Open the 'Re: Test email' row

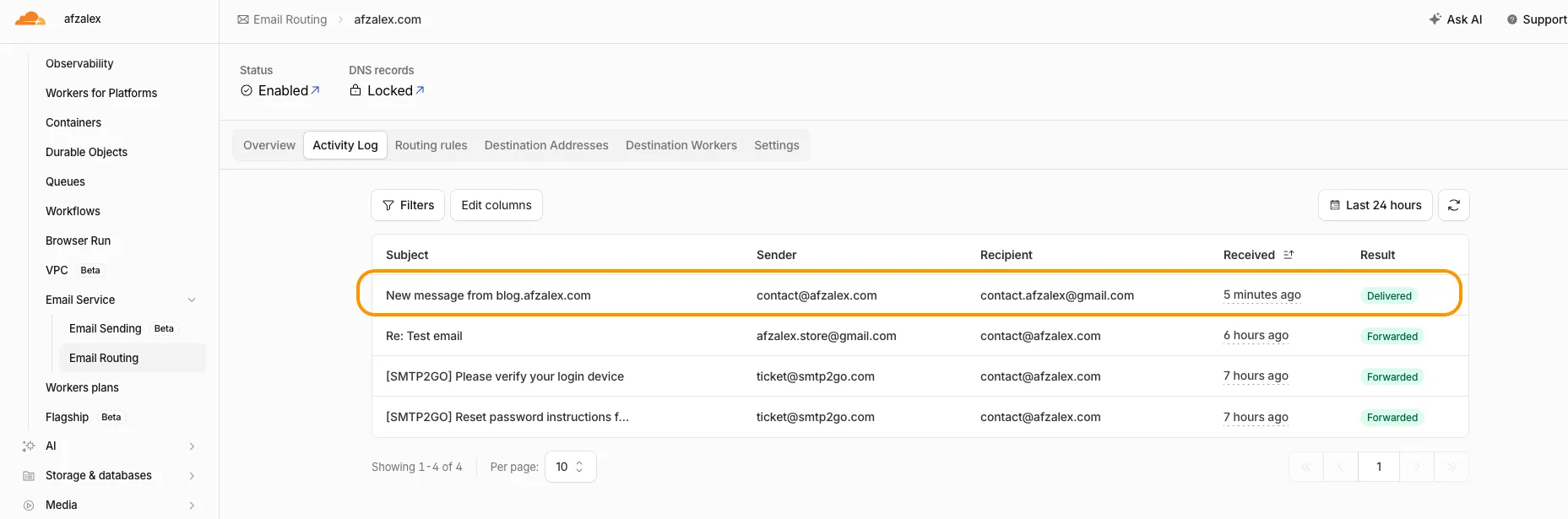(920, 336)
